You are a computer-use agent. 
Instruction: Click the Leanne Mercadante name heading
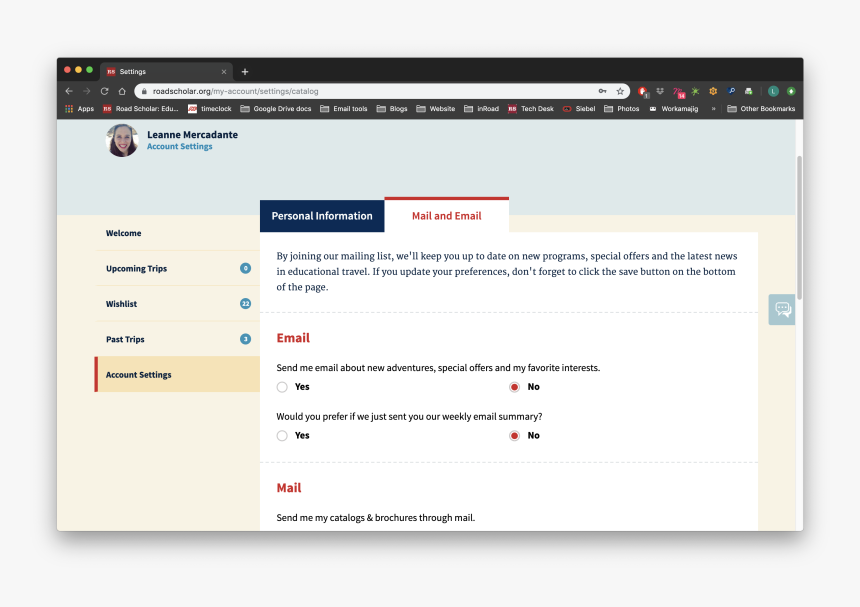click(193, 134)
